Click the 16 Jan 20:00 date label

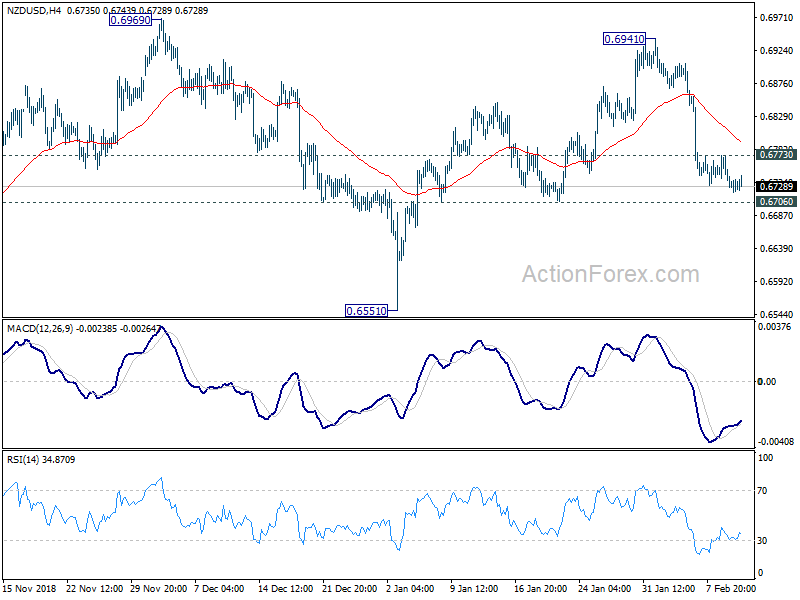click(x=541, y=589)
